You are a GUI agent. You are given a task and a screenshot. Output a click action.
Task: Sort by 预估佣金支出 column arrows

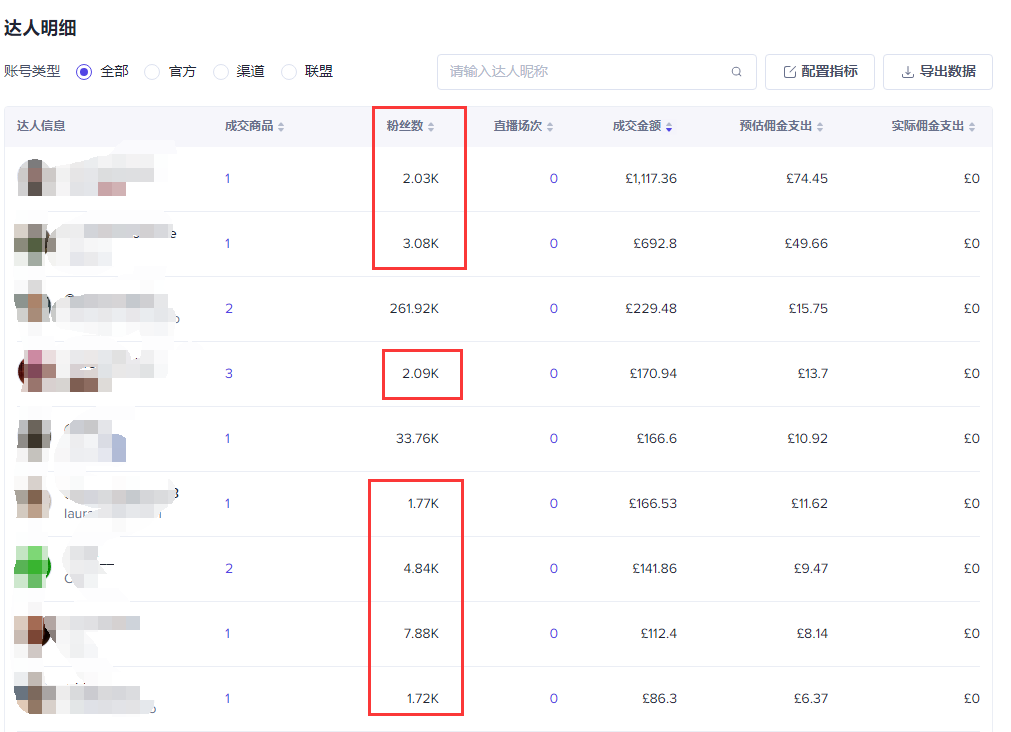click(x=820, y=127)
